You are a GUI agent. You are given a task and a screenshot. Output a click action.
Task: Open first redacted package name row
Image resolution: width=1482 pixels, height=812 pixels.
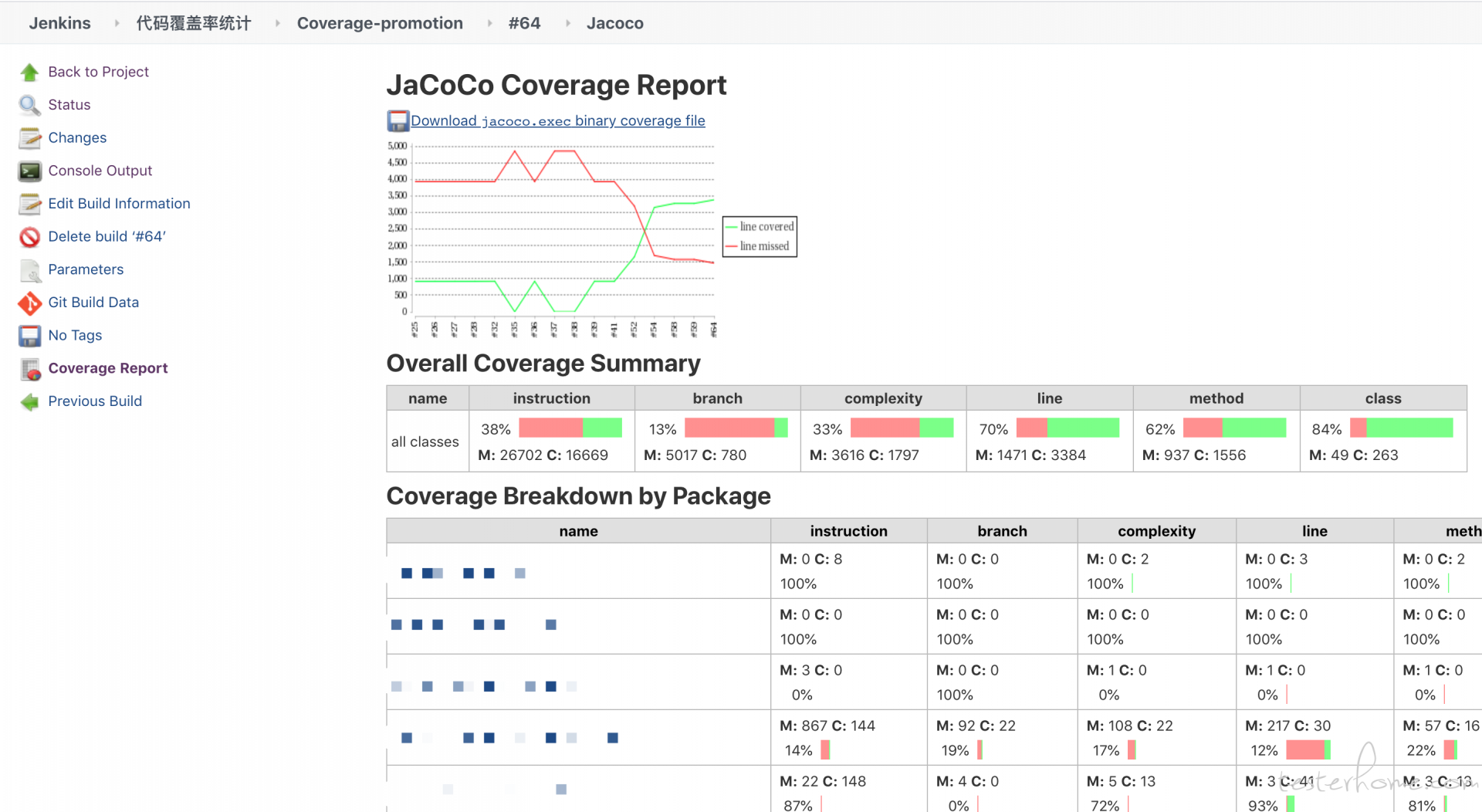point(463,573)
